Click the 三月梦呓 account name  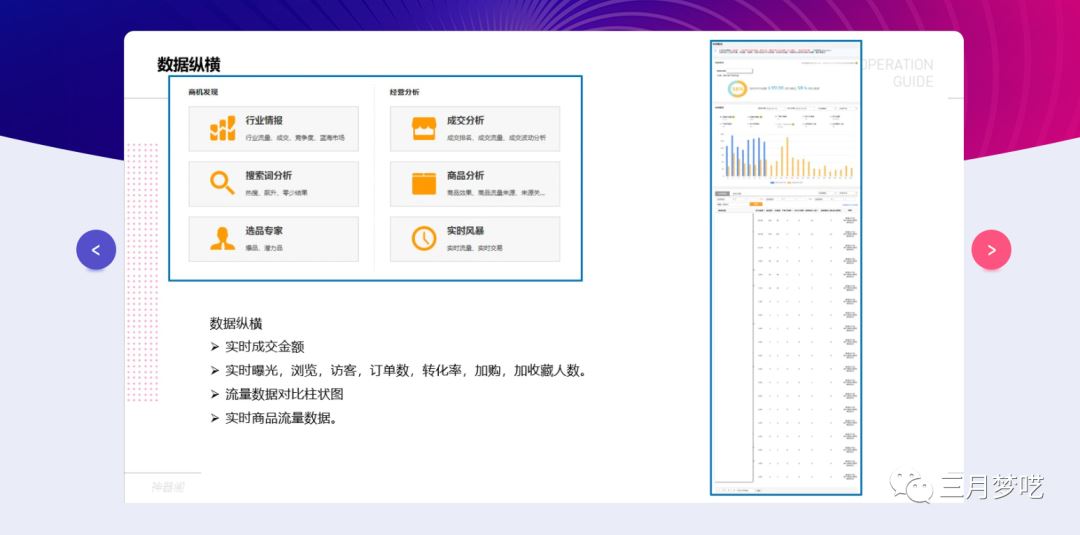point(991,487)
